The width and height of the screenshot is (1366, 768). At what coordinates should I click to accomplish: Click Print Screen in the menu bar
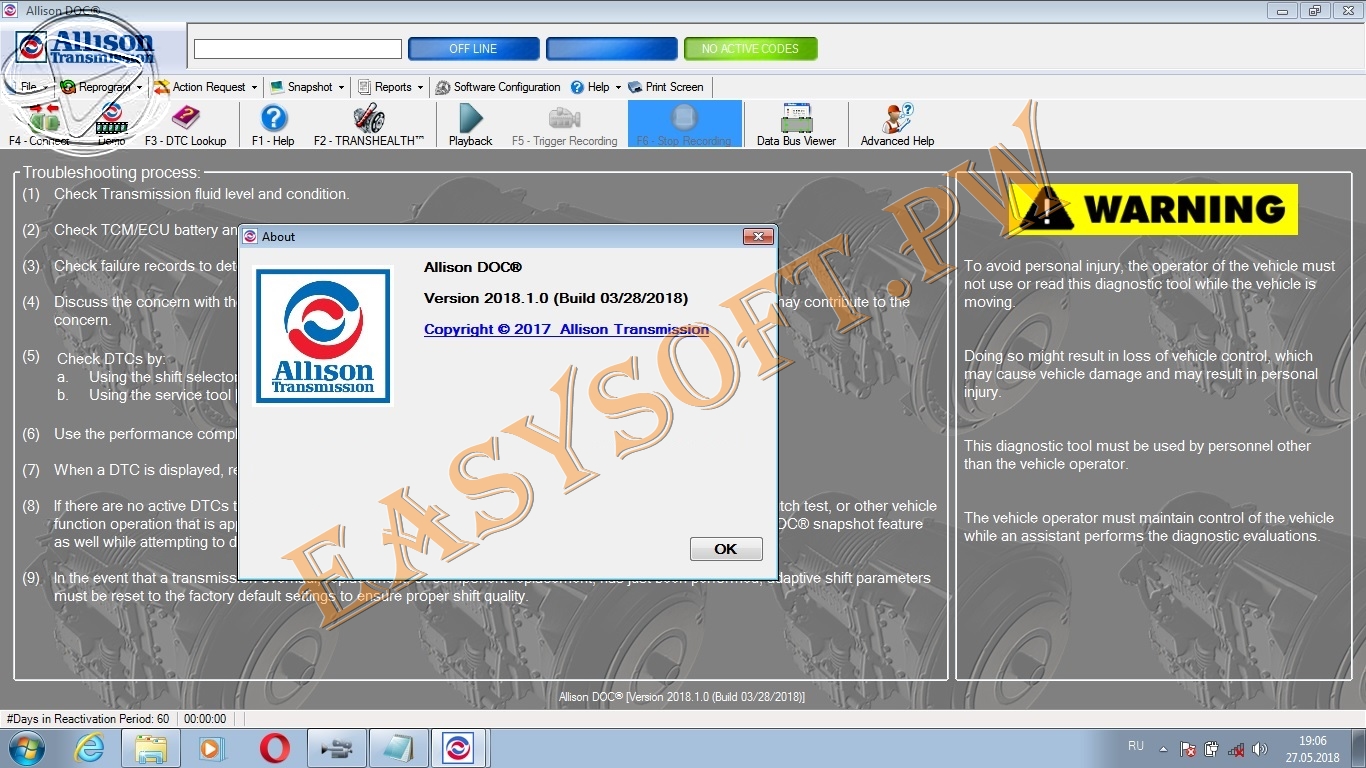(x=666, y=87)
